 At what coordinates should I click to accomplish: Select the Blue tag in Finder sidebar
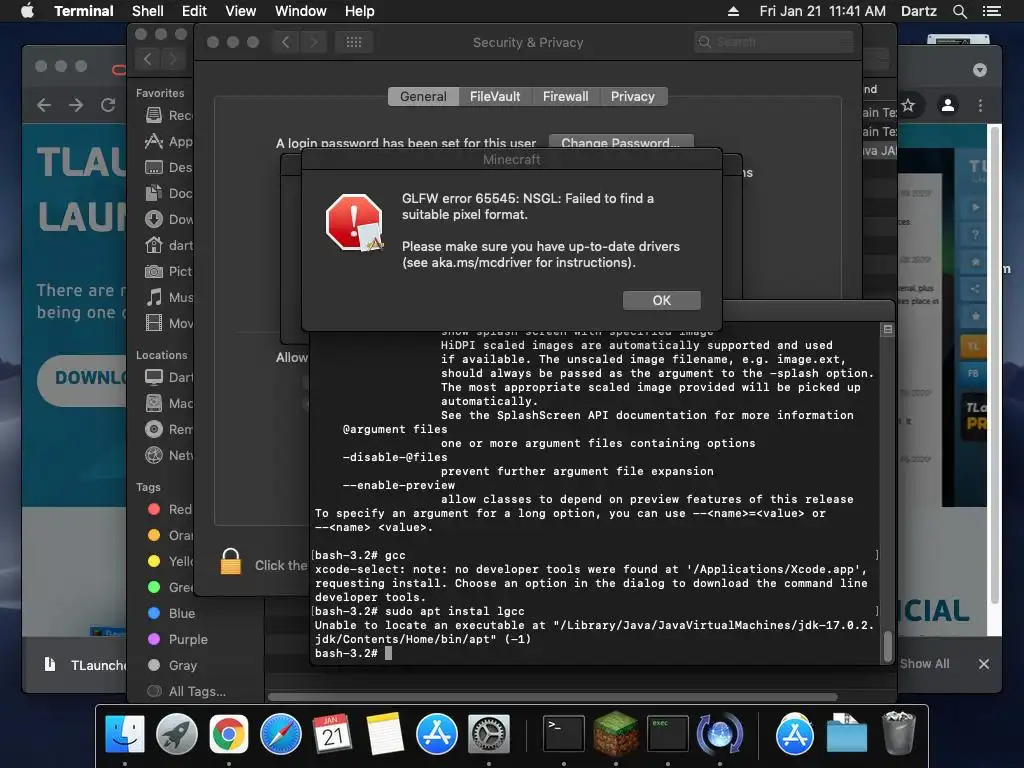click(171, 613)
